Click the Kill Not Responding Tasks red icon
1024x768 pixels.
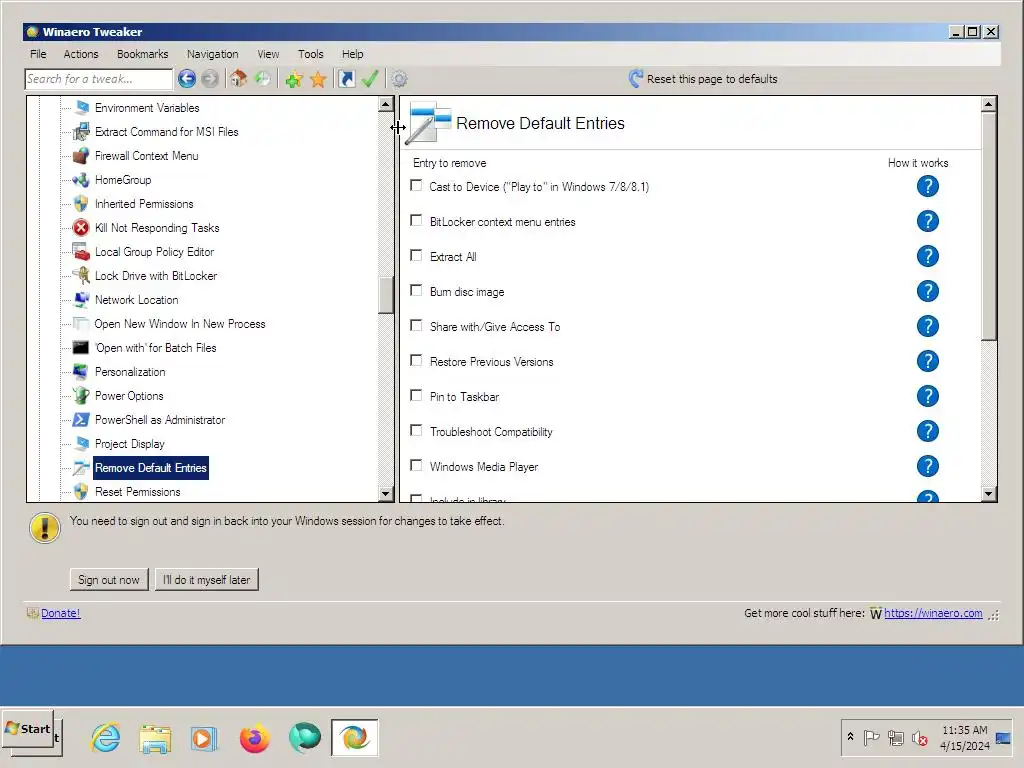click(x=81, y=227)
